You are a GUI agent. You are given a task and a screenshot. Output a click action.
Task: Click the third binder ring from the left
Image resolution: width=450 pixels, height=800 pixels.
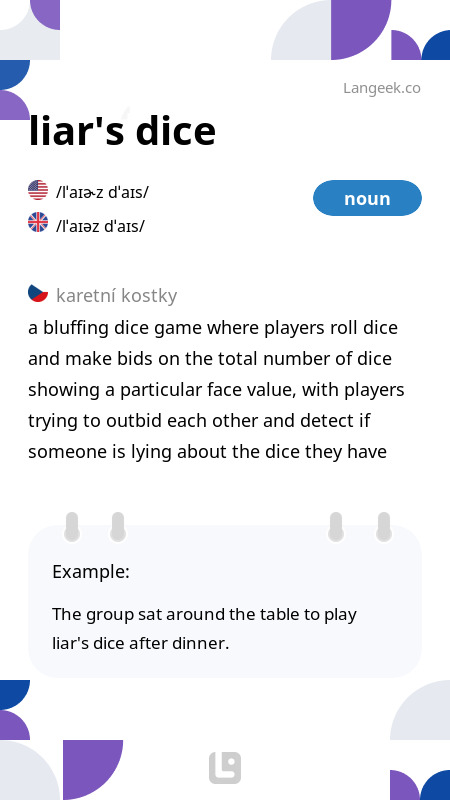click(336, 527)
